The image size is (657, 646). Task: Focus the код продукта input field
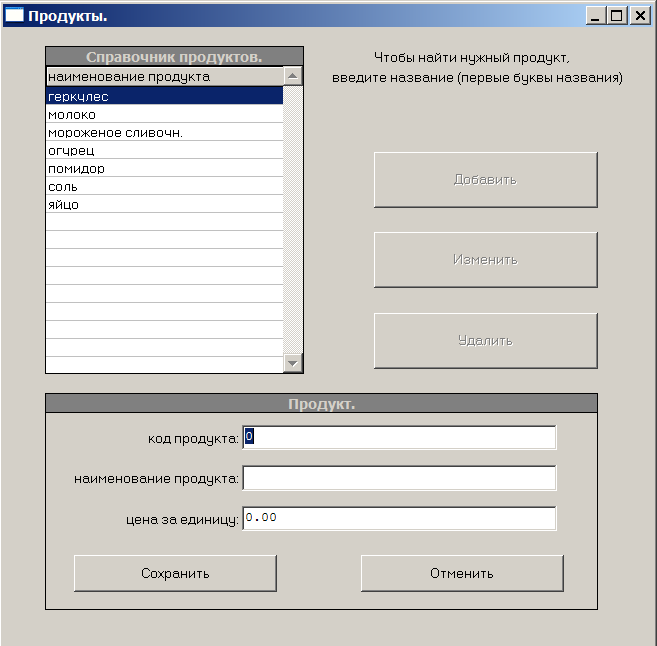[399, 437]
